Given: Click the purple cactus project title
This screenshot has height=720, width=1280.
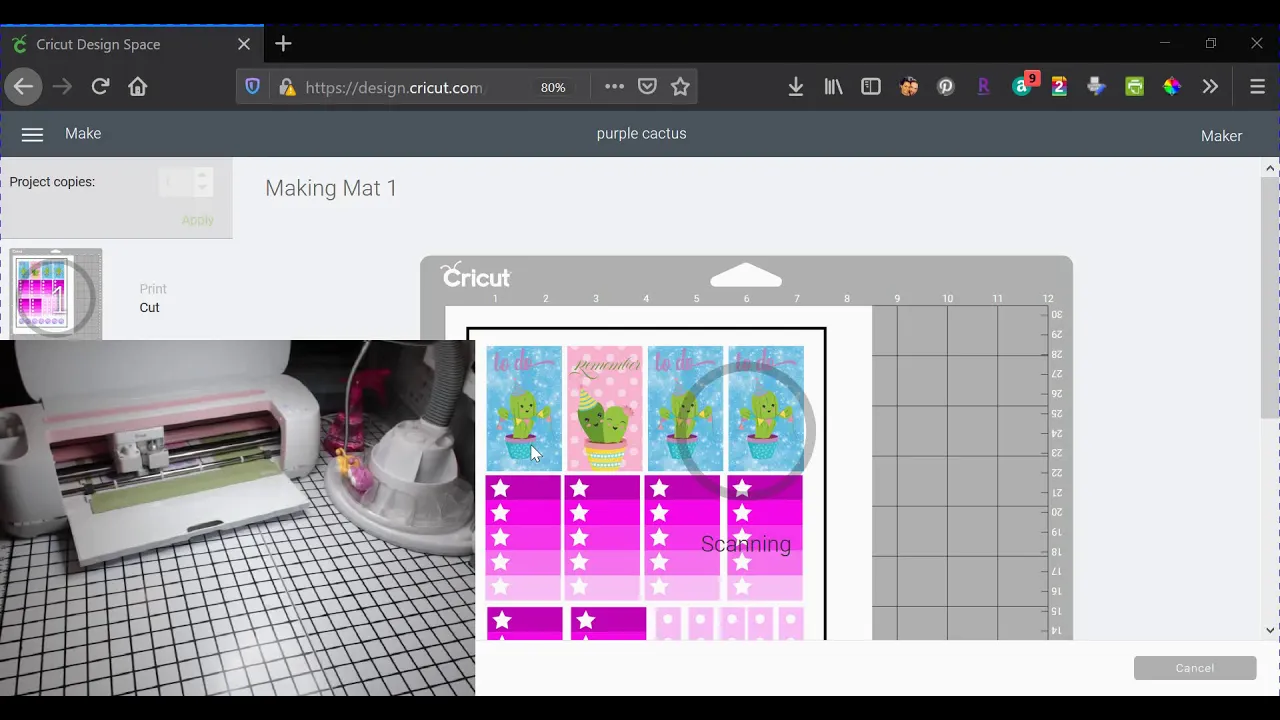Looking at the screenshot, I should click(641, 134).
